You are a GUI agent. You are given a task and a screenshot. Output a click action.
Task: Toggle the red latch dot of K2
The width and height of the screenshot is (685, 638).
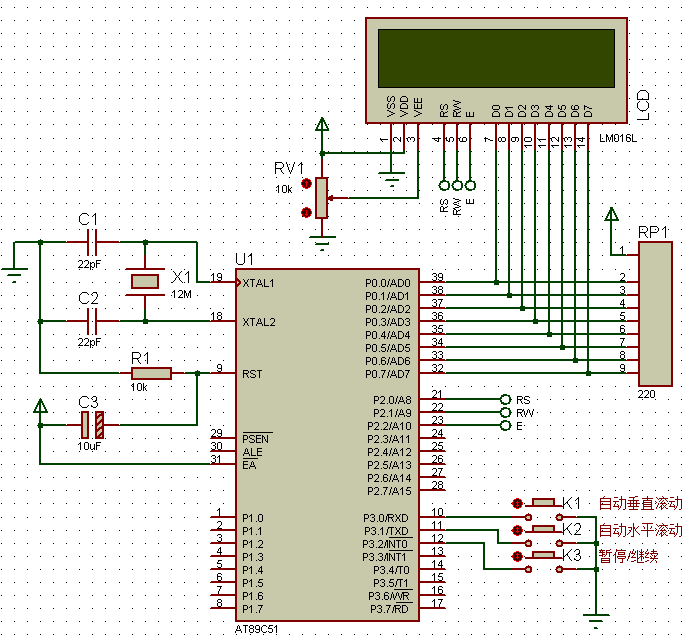(x=517, y=530)
